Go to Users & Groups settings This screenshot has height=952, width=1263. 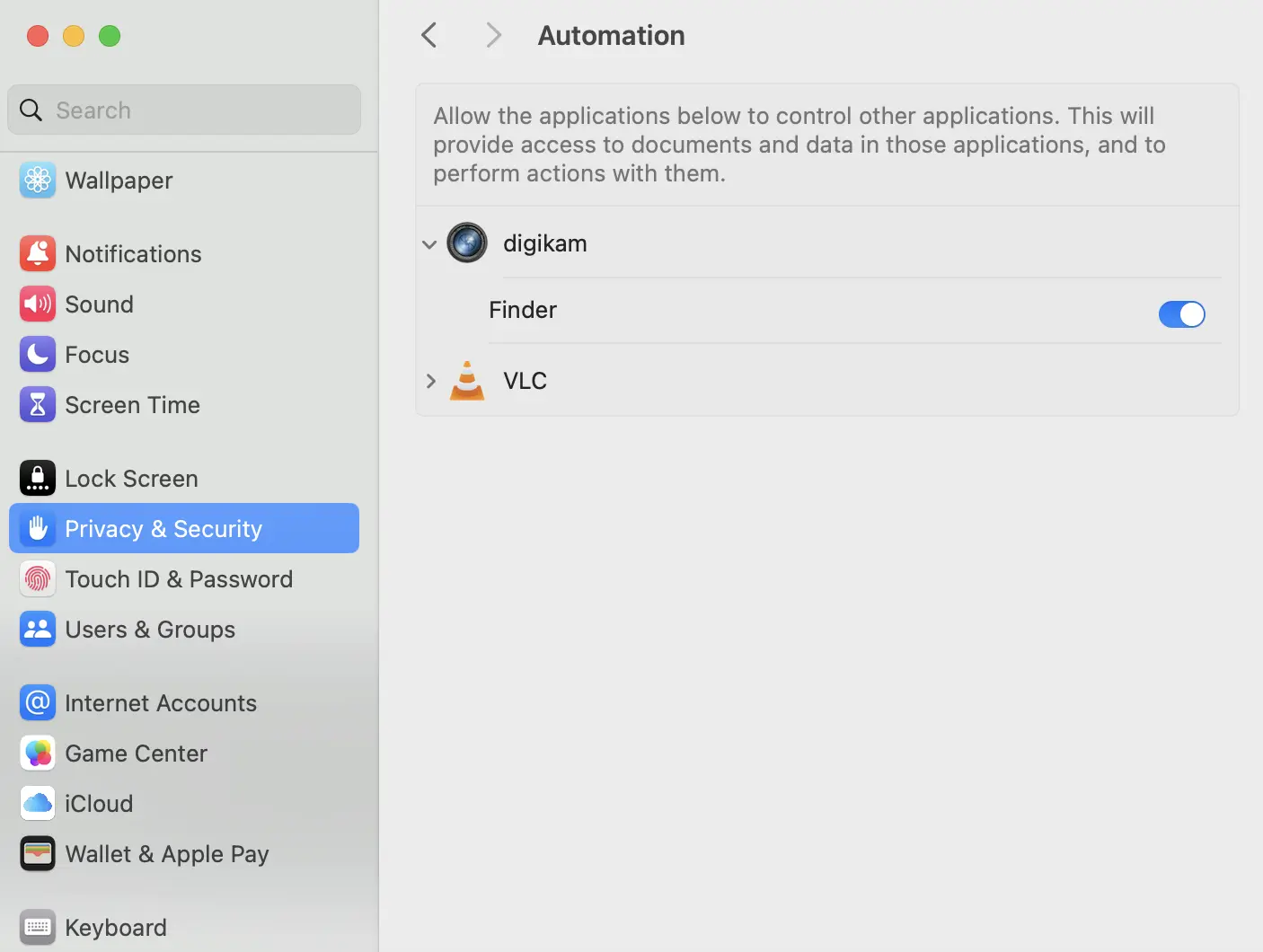click(150, 630)
